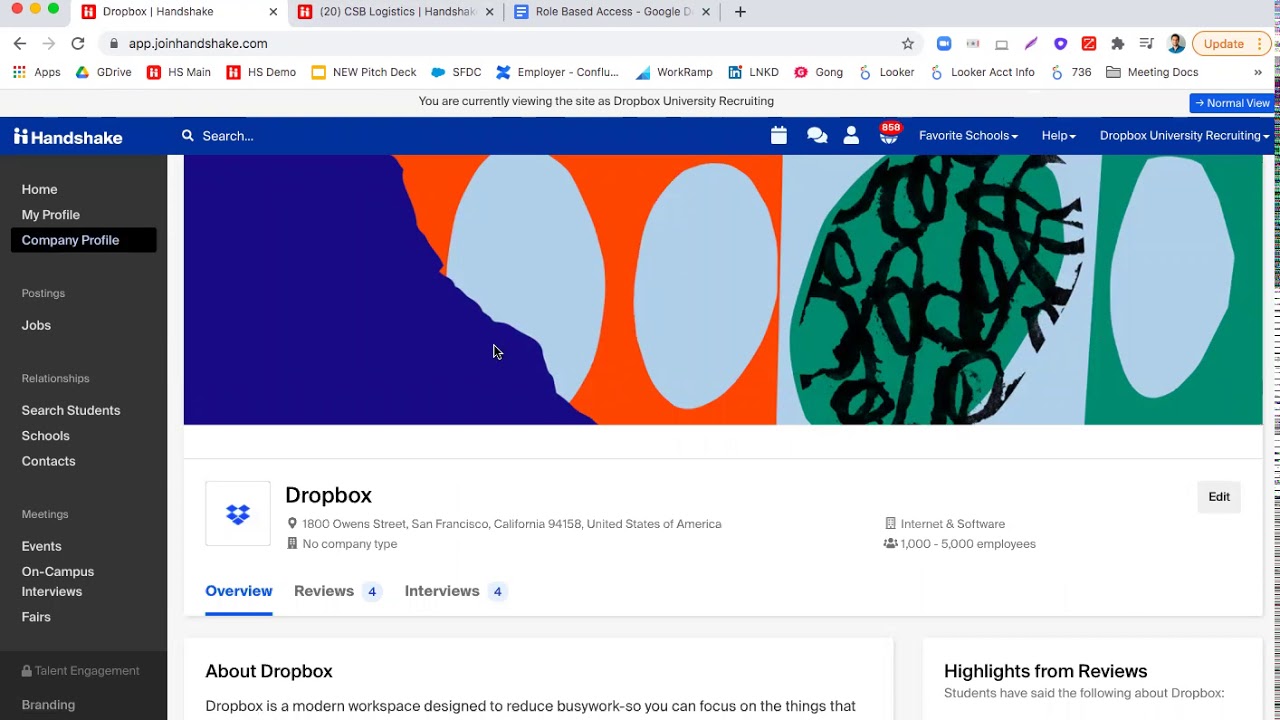Switch to the Reviews tab
The height and width of the screenshot is (720, 1280).
click(x=338, y=591)
